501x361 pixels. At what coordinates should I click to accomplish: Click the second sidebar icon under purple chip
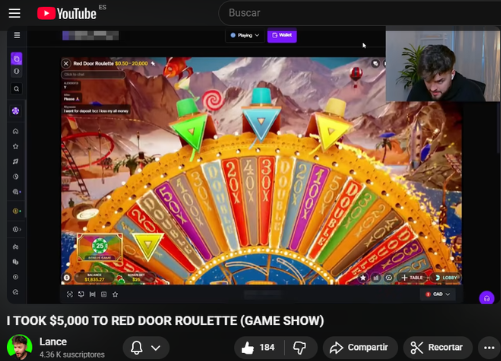16,71
